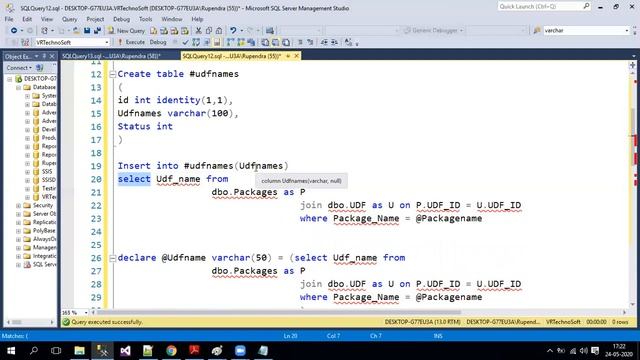The height and width of the screenshot is (360, 640).
Task: Open the Connect dropdown in Object Explorer
Action: point(19,68)
